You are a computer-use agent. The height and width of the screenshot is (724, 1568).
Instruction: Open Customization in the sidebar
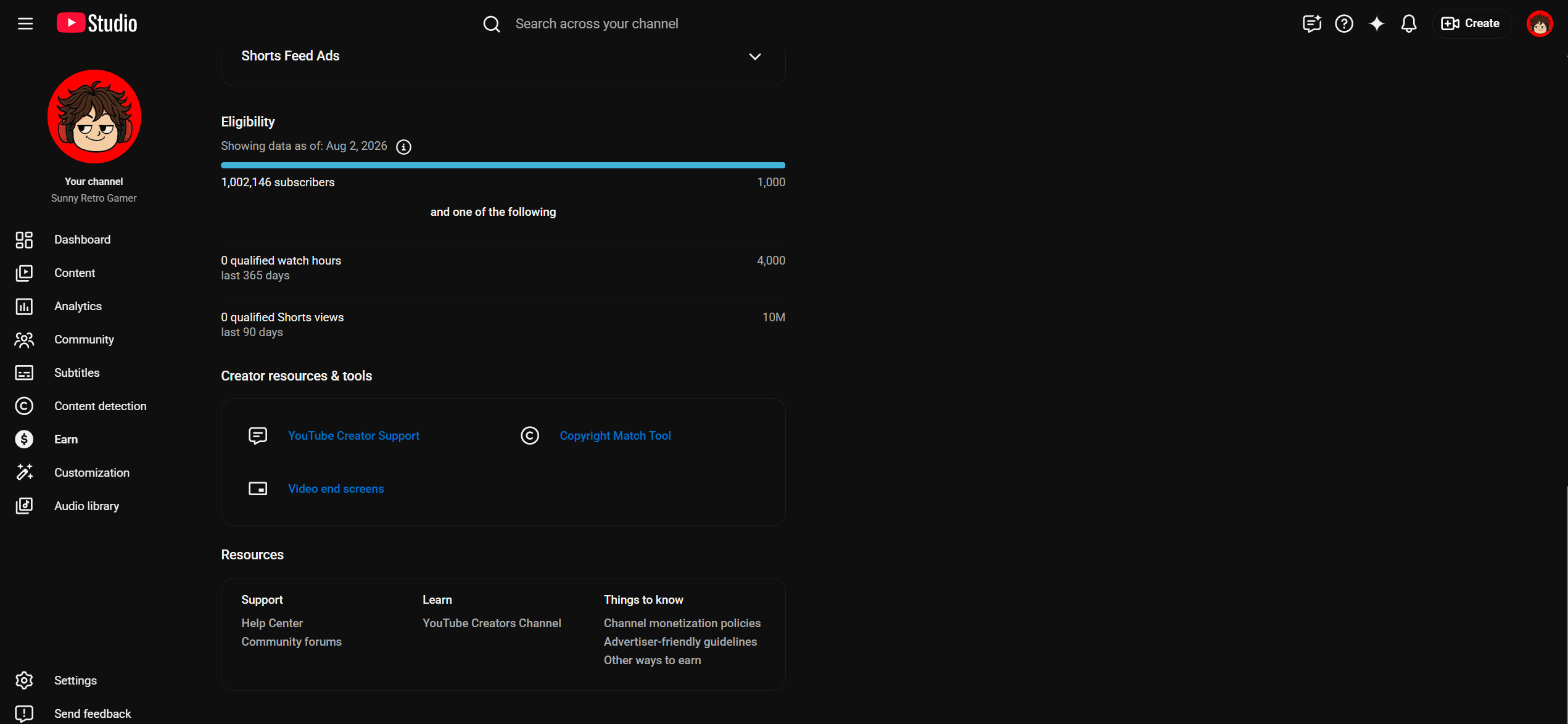92,473
